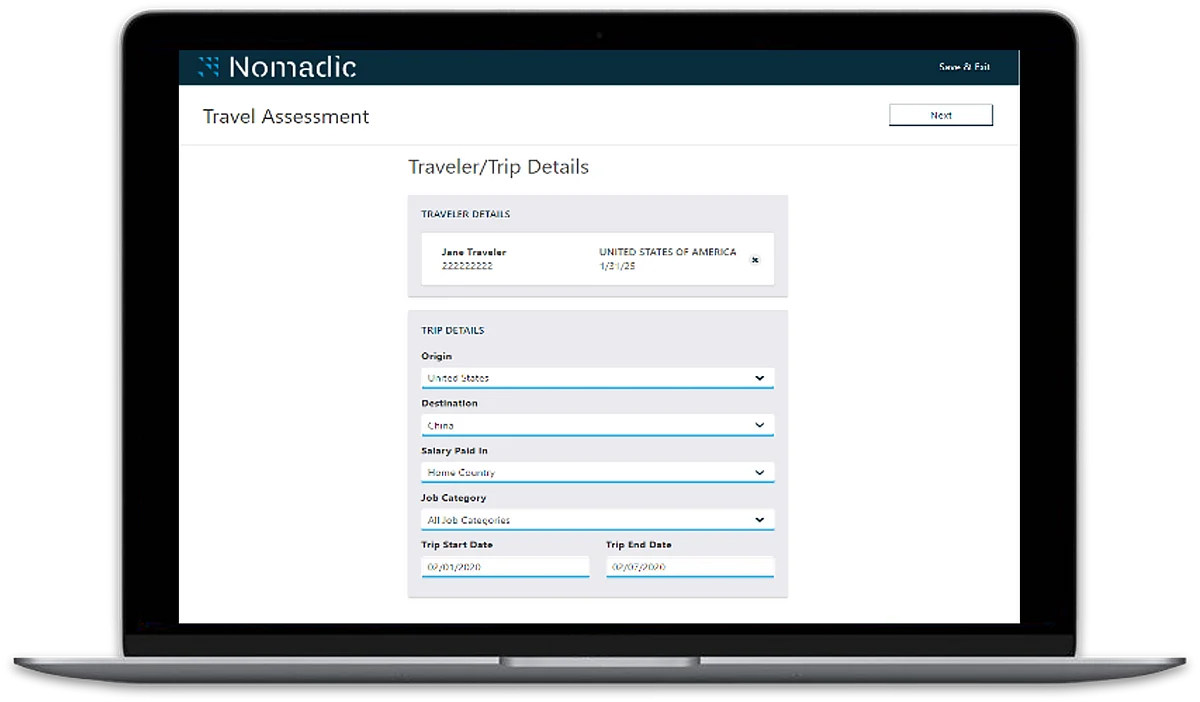Viewport: 1200px width, 702px height.
Task: Click the Traveler/Trip Details heading
Action: (498, 167)
